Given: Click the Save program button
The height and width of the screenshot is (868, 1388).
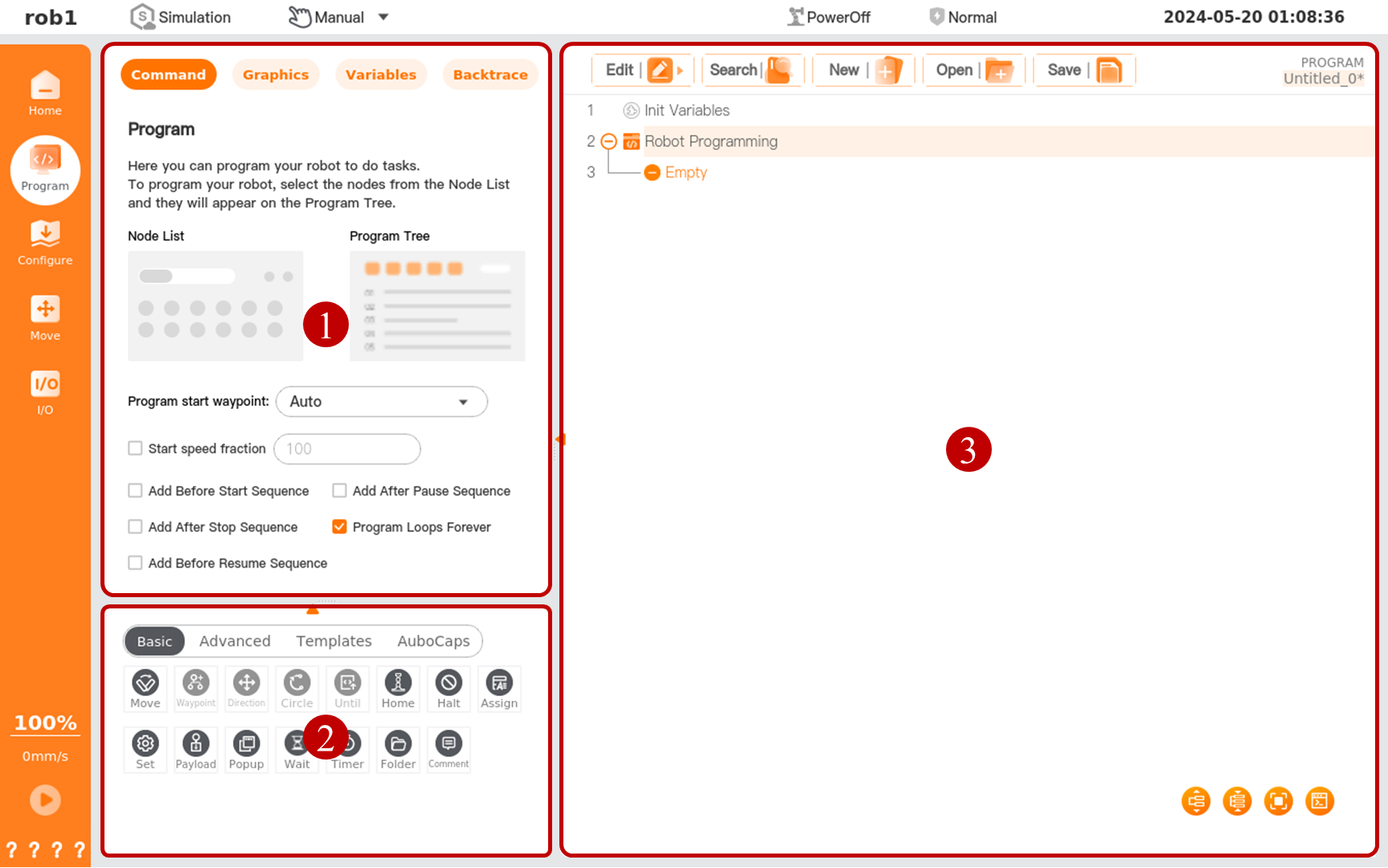Looking at the screenshot, I should (x=1083, y=71).
